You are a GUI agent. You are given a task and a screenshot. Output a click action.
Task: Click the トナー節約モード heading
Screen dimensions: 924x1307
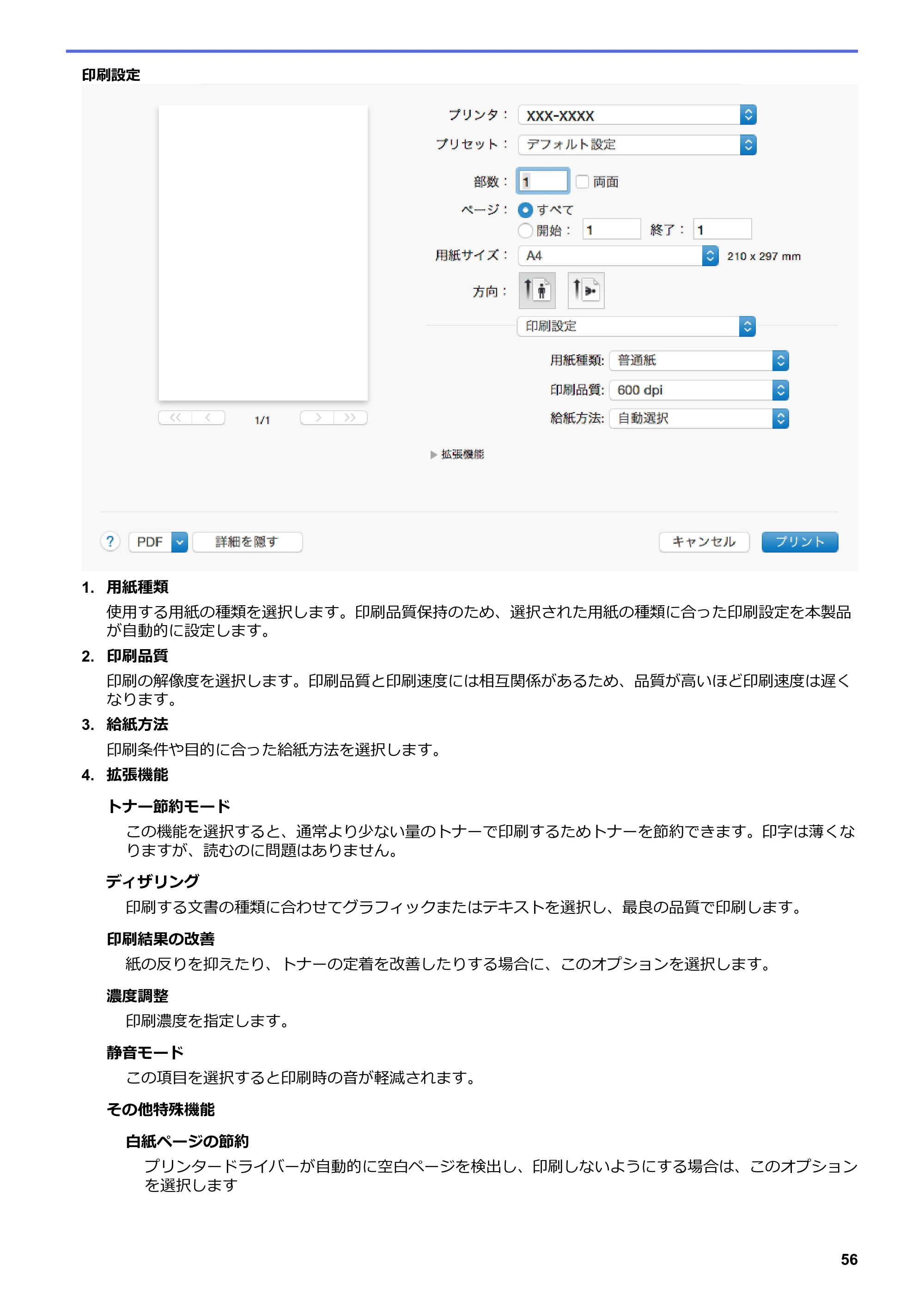(x=169, y=806)
